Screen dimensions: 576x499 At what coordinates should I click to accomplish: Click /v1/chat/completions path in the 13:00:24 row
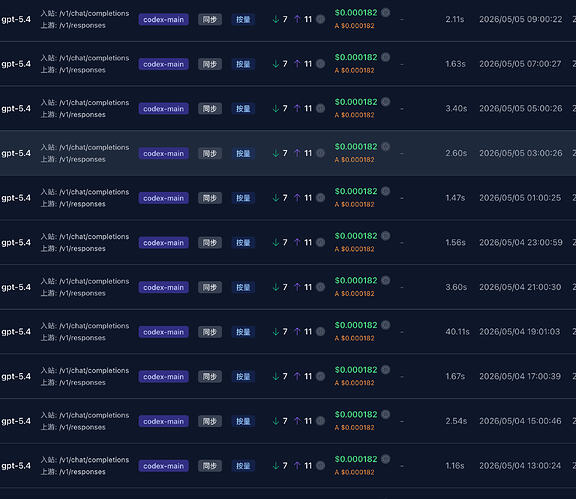(94, 460)
